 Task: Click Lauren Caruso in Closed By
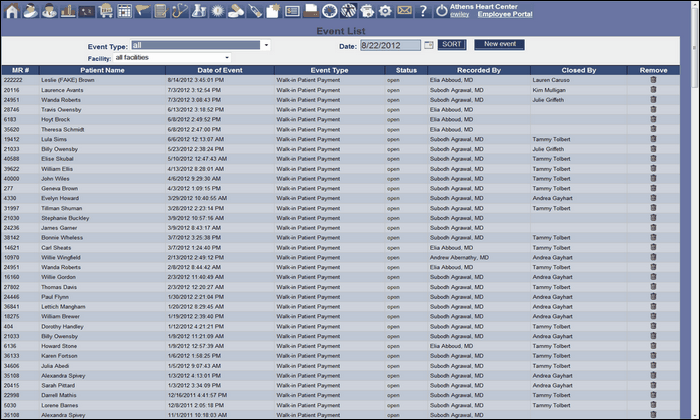[x=551, y=80]
